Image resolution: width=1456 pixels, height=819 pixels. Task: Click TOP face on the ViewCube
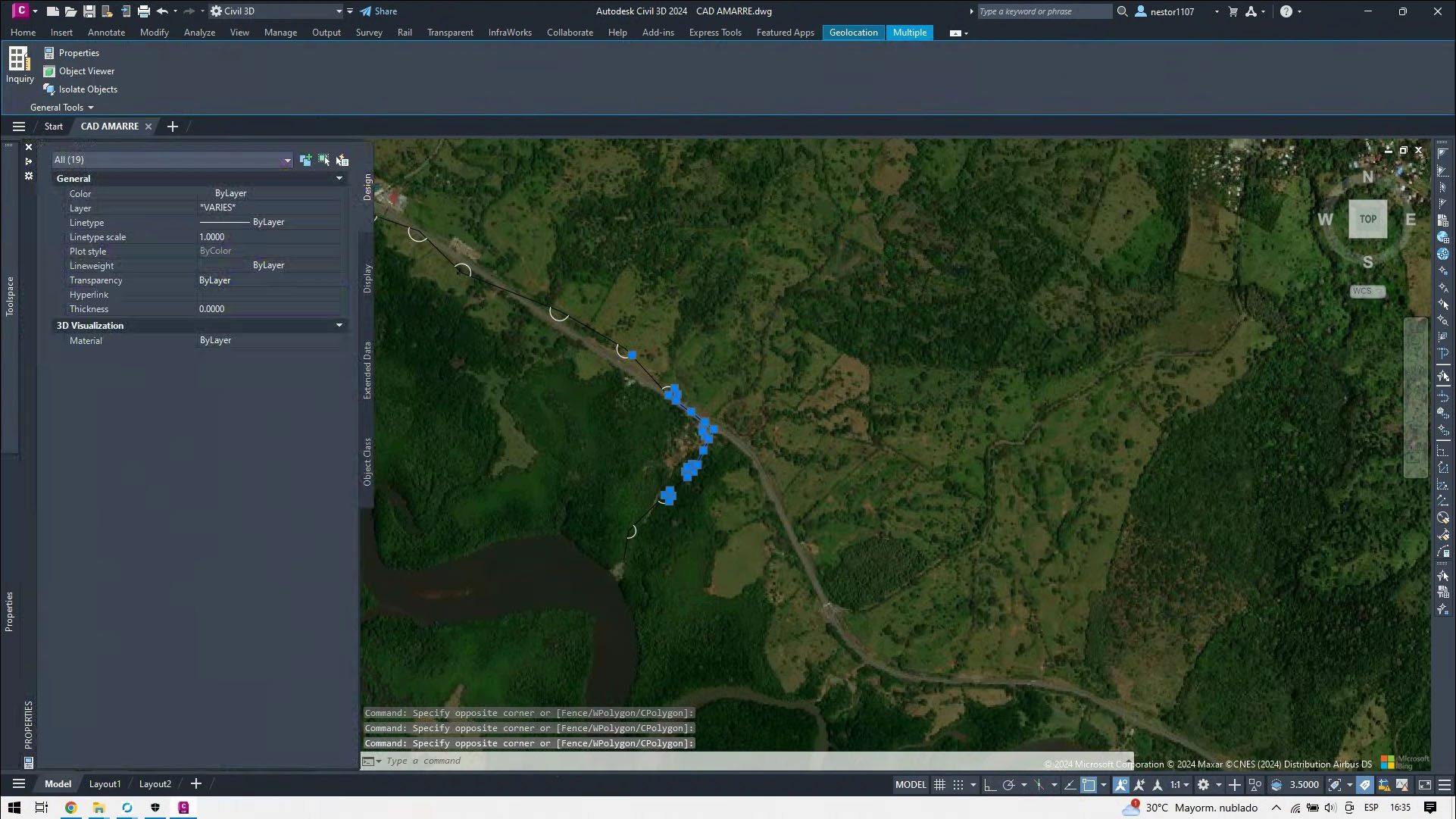click(1367, 219)
